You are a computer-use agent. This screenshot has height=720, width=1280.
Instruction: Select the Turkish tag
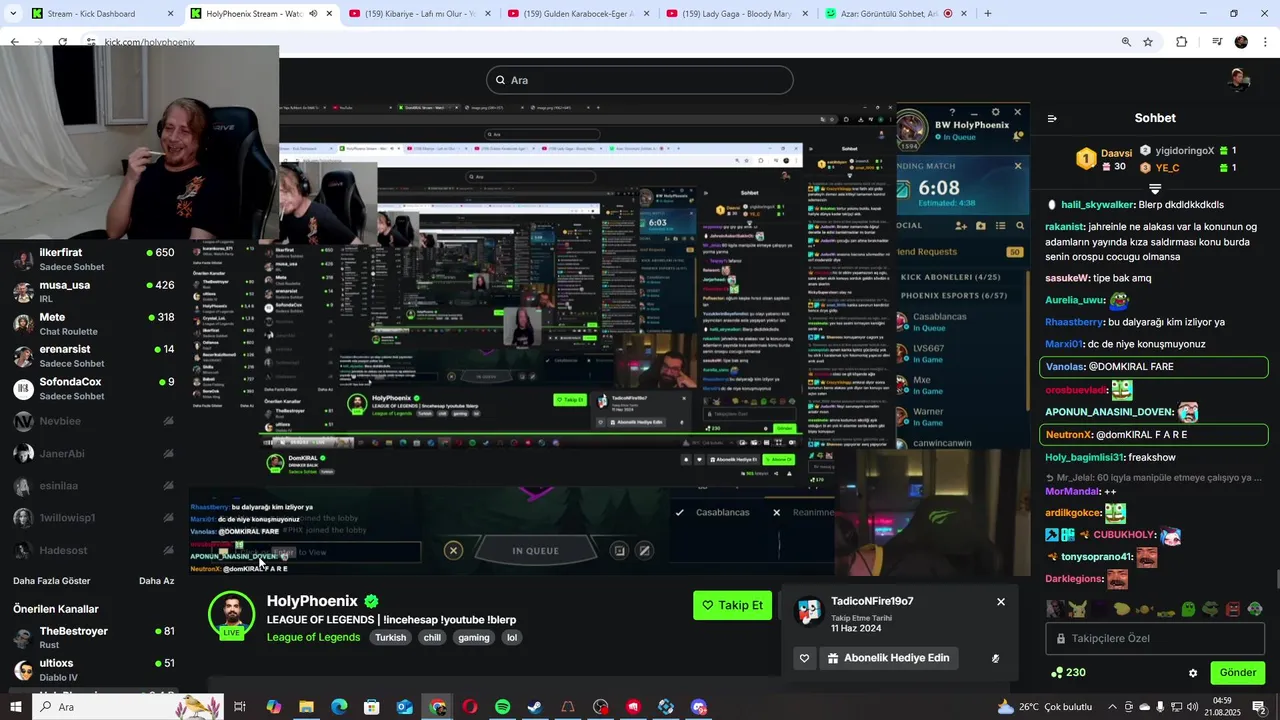click(391, 637)
